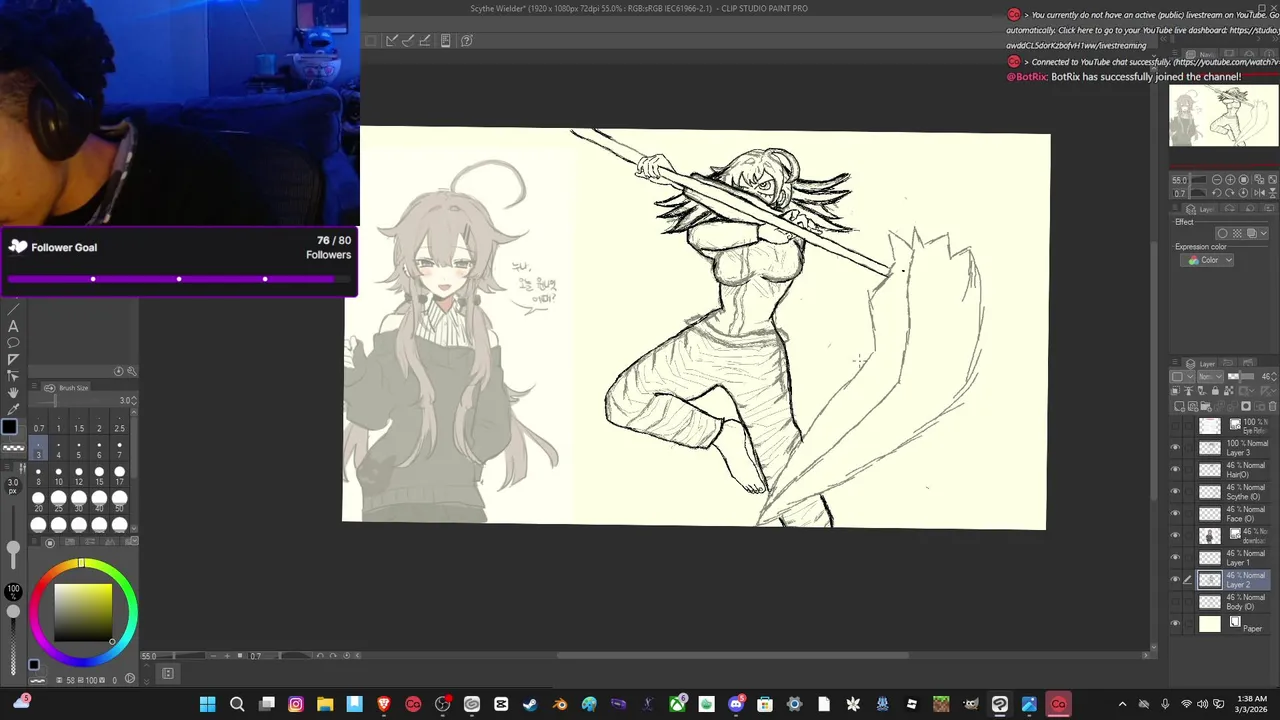The width and height of the screenshot is (1280, 720).
Task: Open Blender from the taskbar
Action: tap(560, 704)
